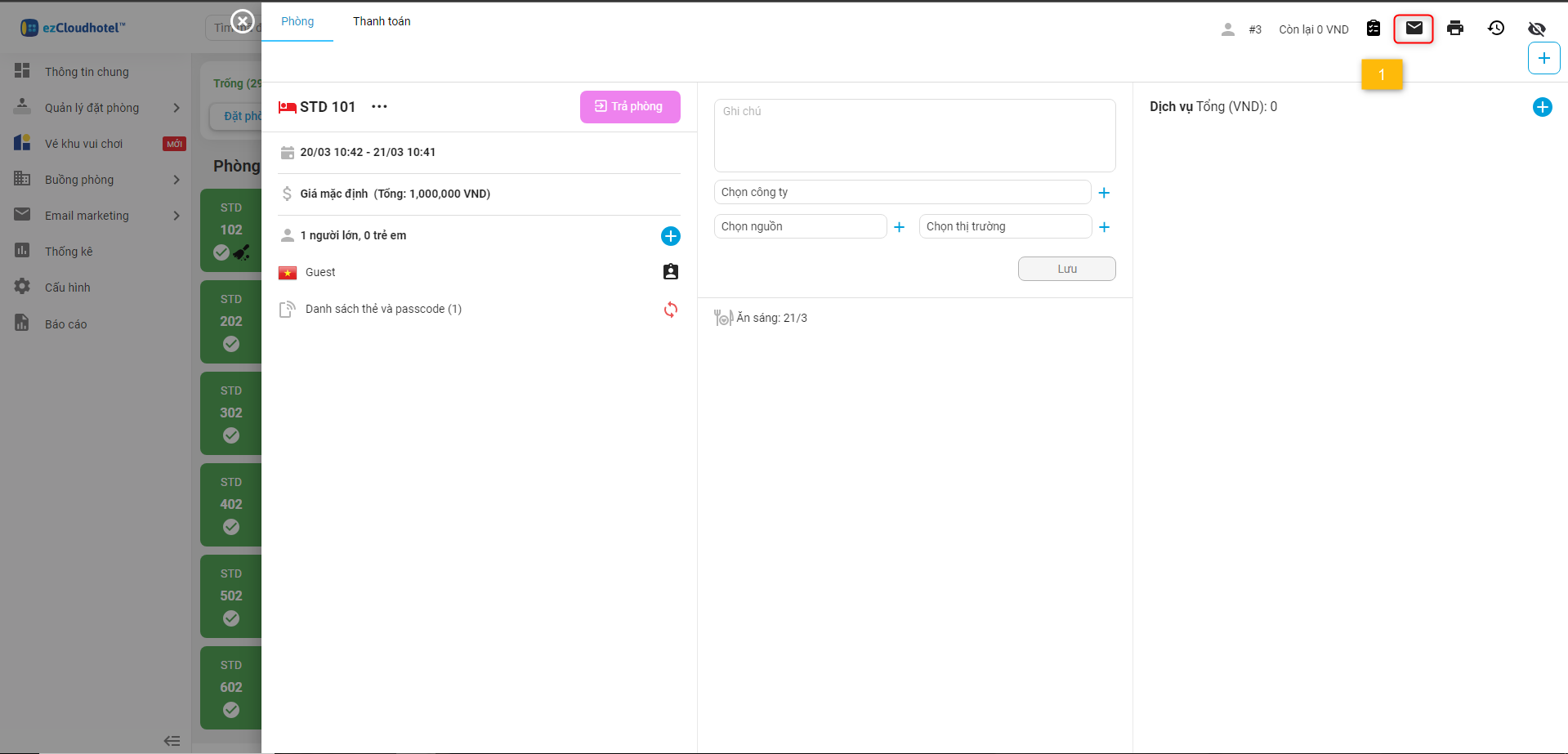The image size is (1568, 754).
Task: Open the Chọn công ty dropdown
Action: click(x=902, y=192)
